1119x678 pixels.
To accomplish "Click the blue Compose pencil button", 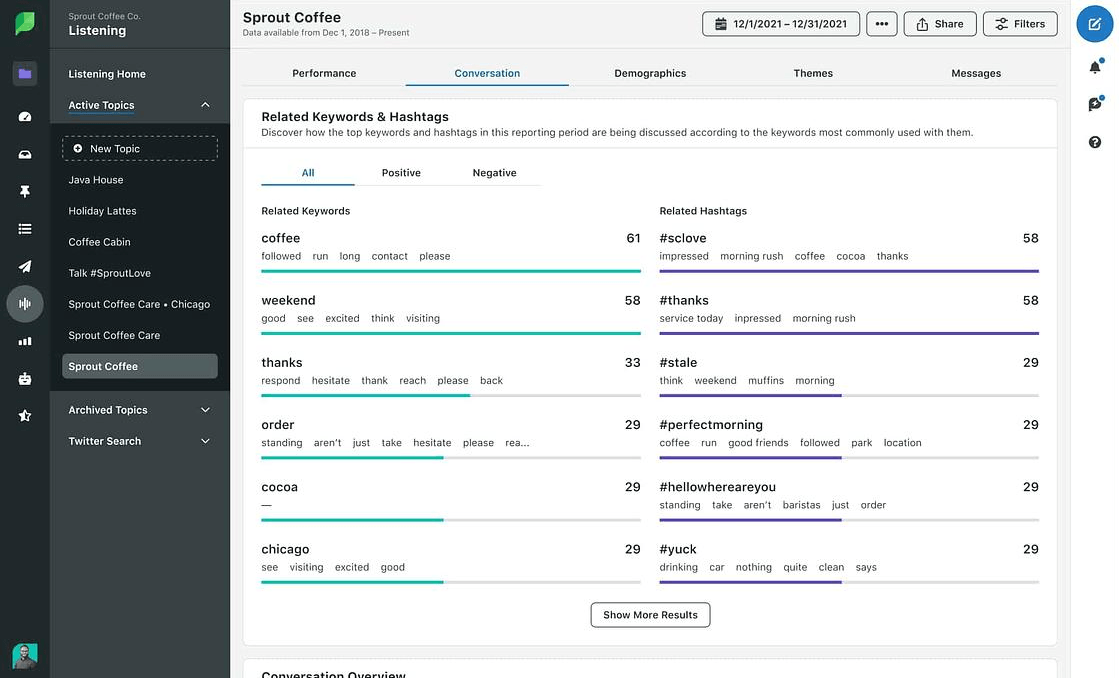I will pos(1095,24).
